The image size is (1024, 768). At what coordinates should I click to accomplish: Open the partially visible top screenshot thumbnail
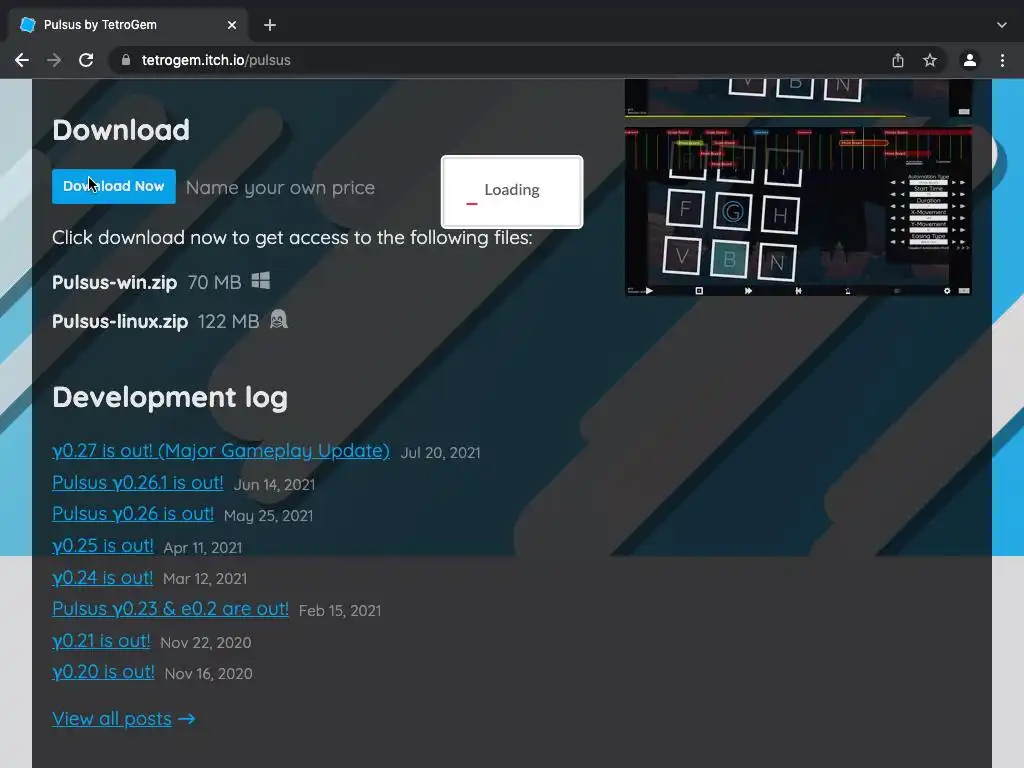pyautogui.click(x=798, y=98)
